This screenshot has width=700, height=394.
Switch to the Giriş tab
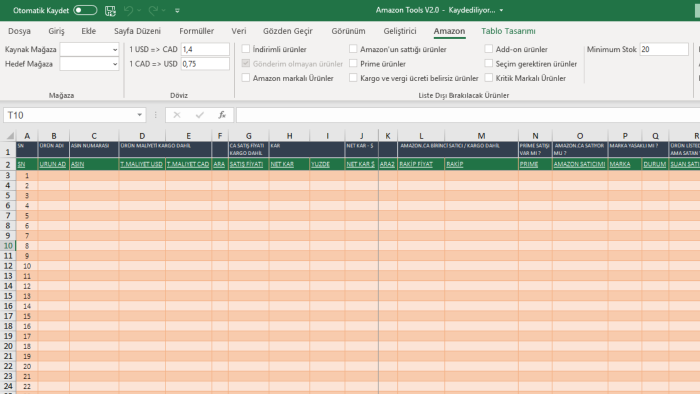pyautogui.click(x=56, y=31)
